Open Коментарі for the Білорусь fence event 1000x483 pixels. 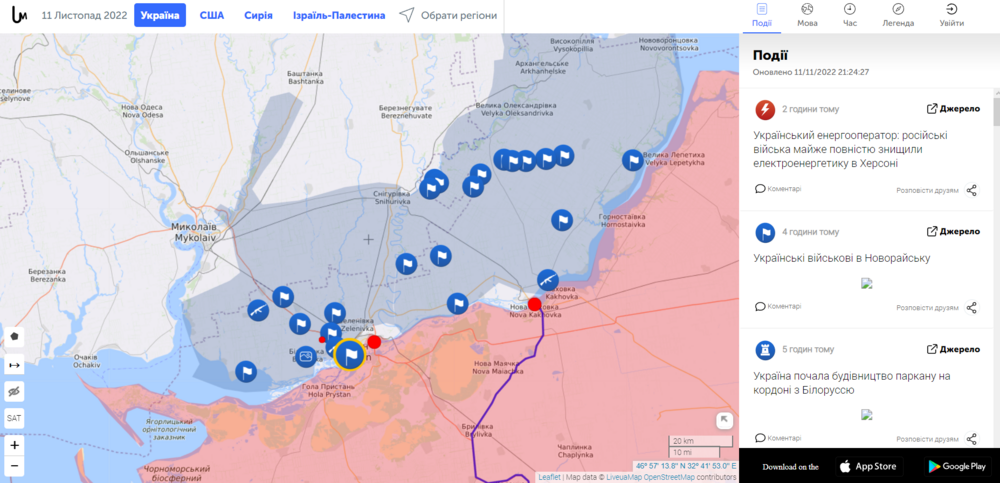(778, 438)
